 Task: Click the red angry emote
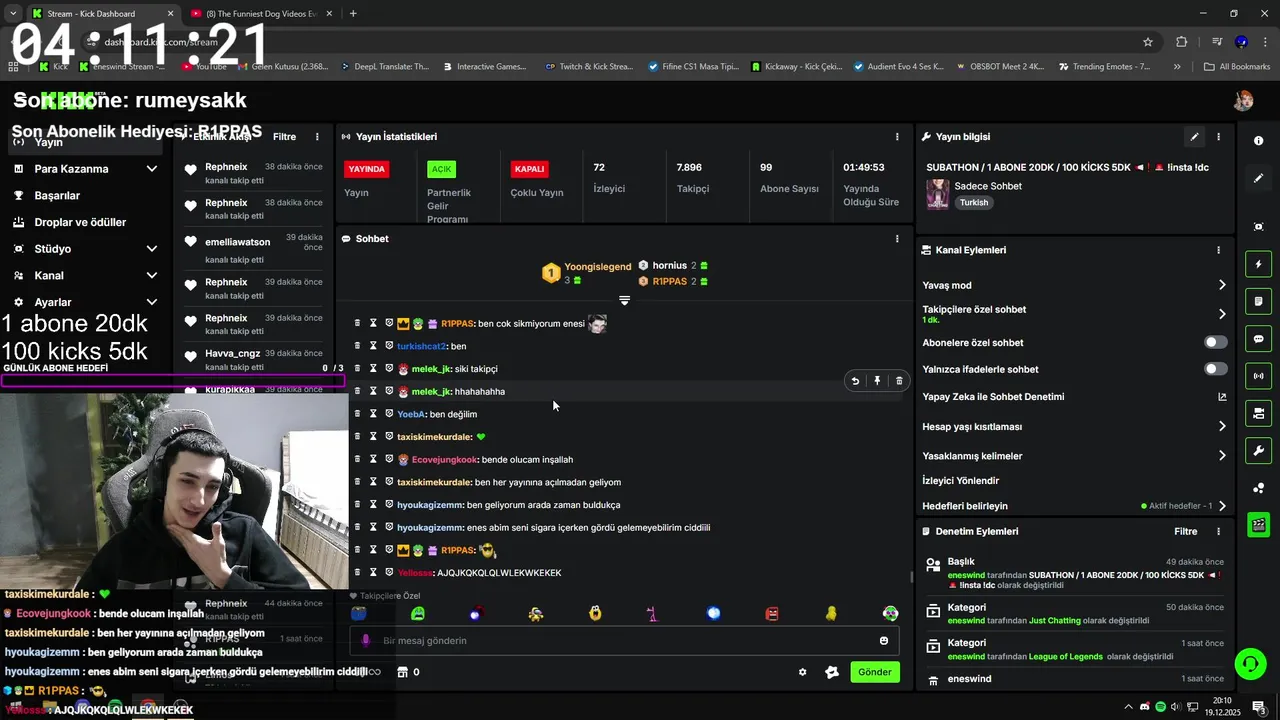(772, 613)
